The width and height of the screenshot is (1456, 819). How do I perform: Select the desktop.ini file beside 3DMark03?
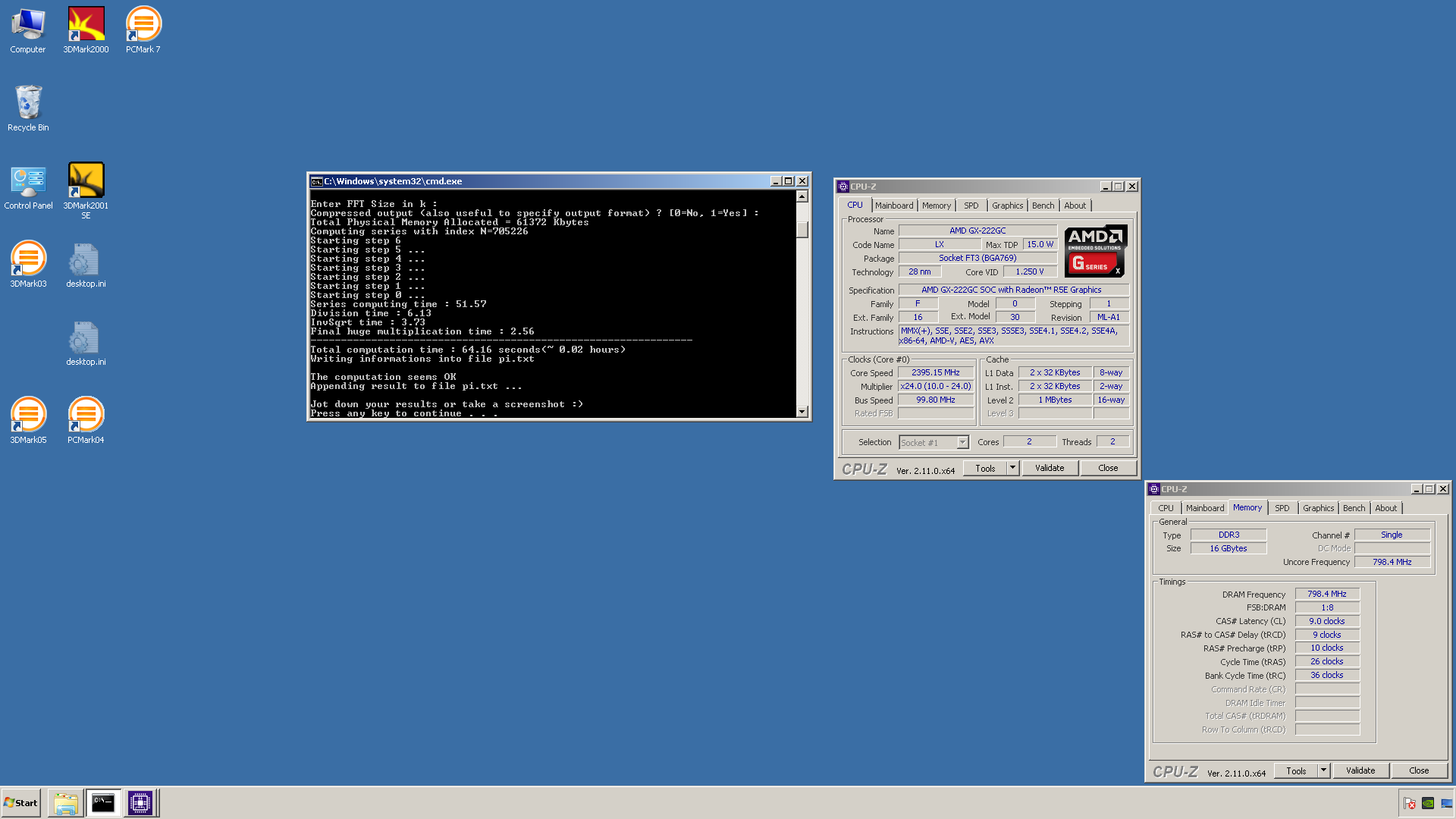pos(86,265)
